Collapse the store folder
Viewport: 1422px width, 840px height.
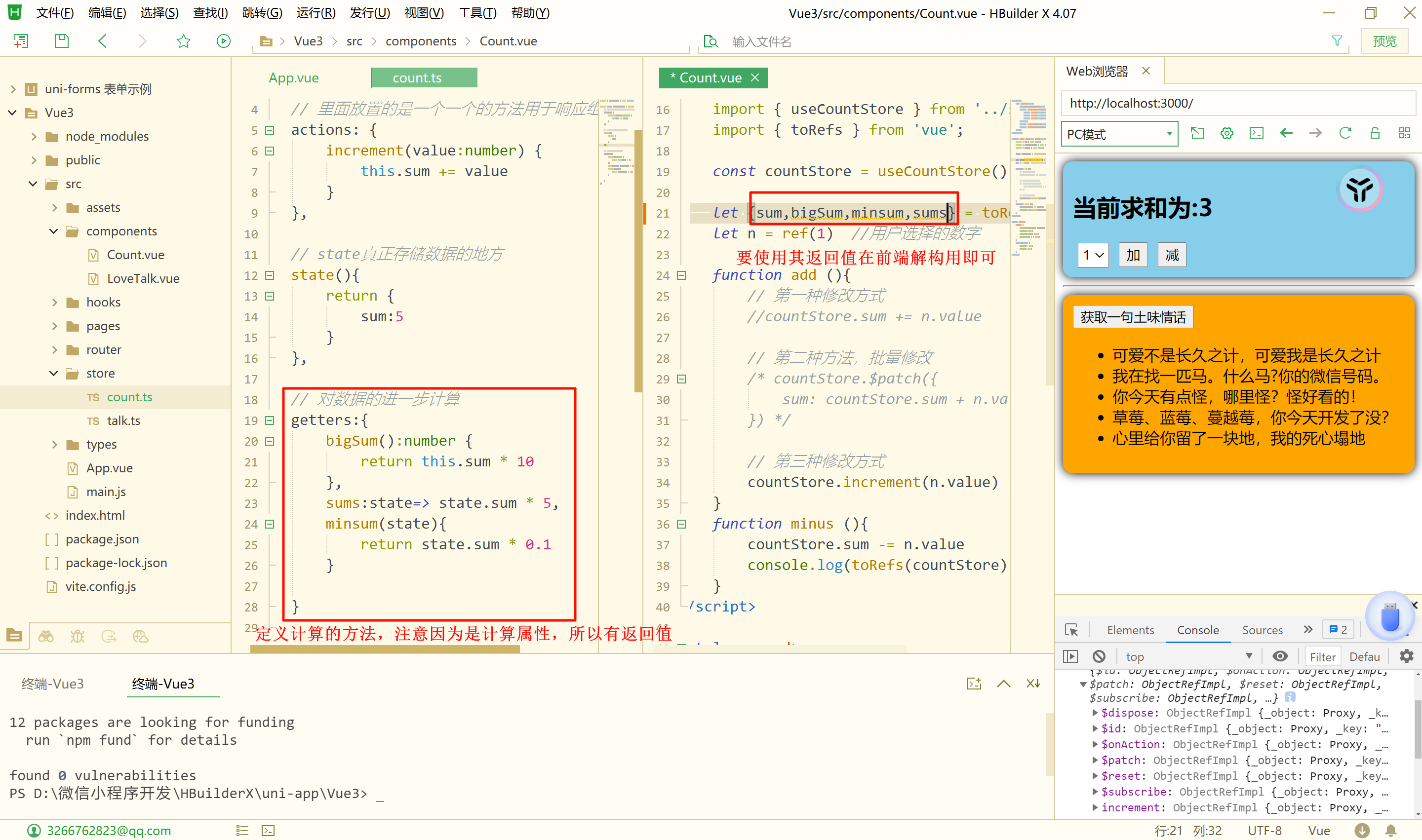[x=54, y=374]
